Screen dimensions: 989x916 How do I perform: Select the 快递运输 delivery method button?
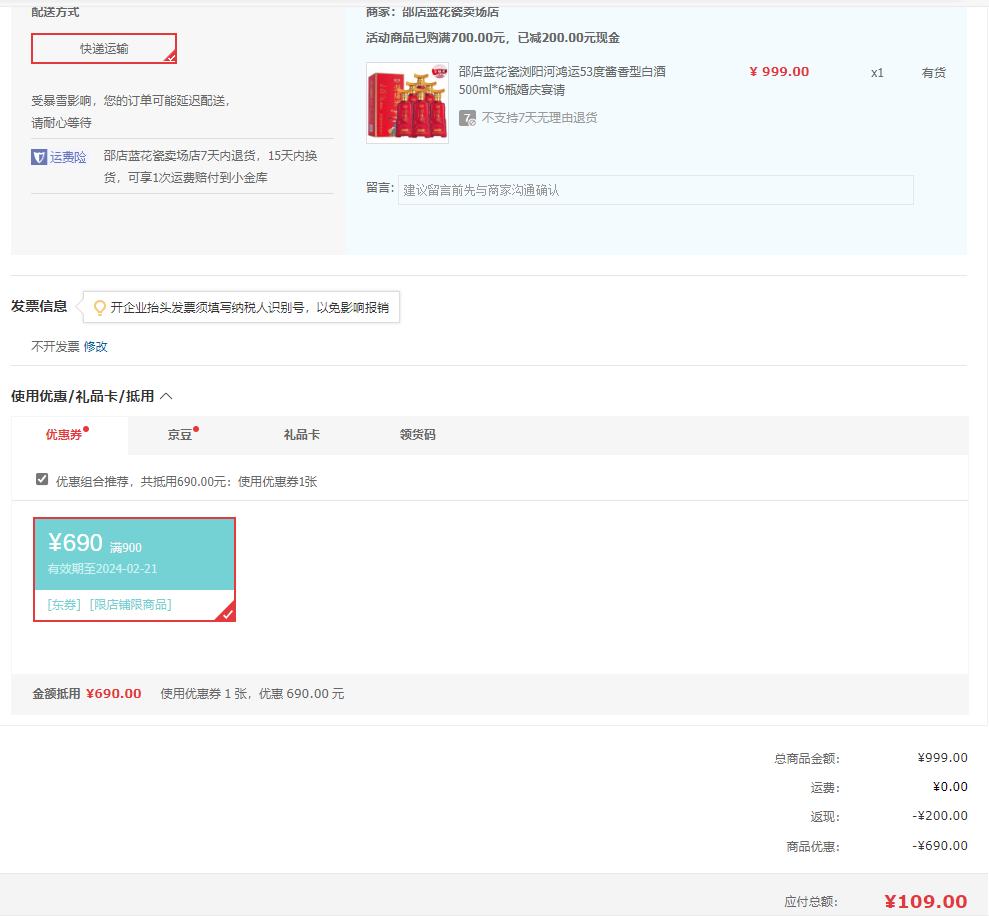coord(104,49)
